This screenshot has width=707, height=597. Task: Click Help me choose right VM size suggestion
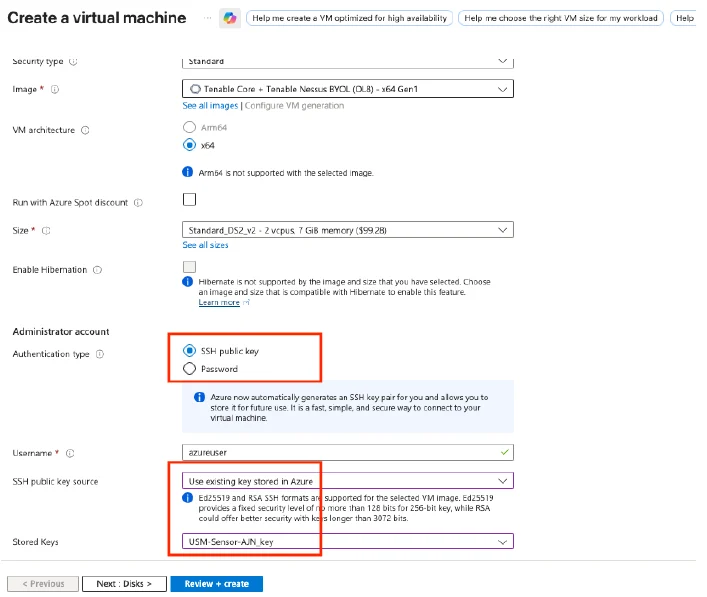[x=561, y=18]
